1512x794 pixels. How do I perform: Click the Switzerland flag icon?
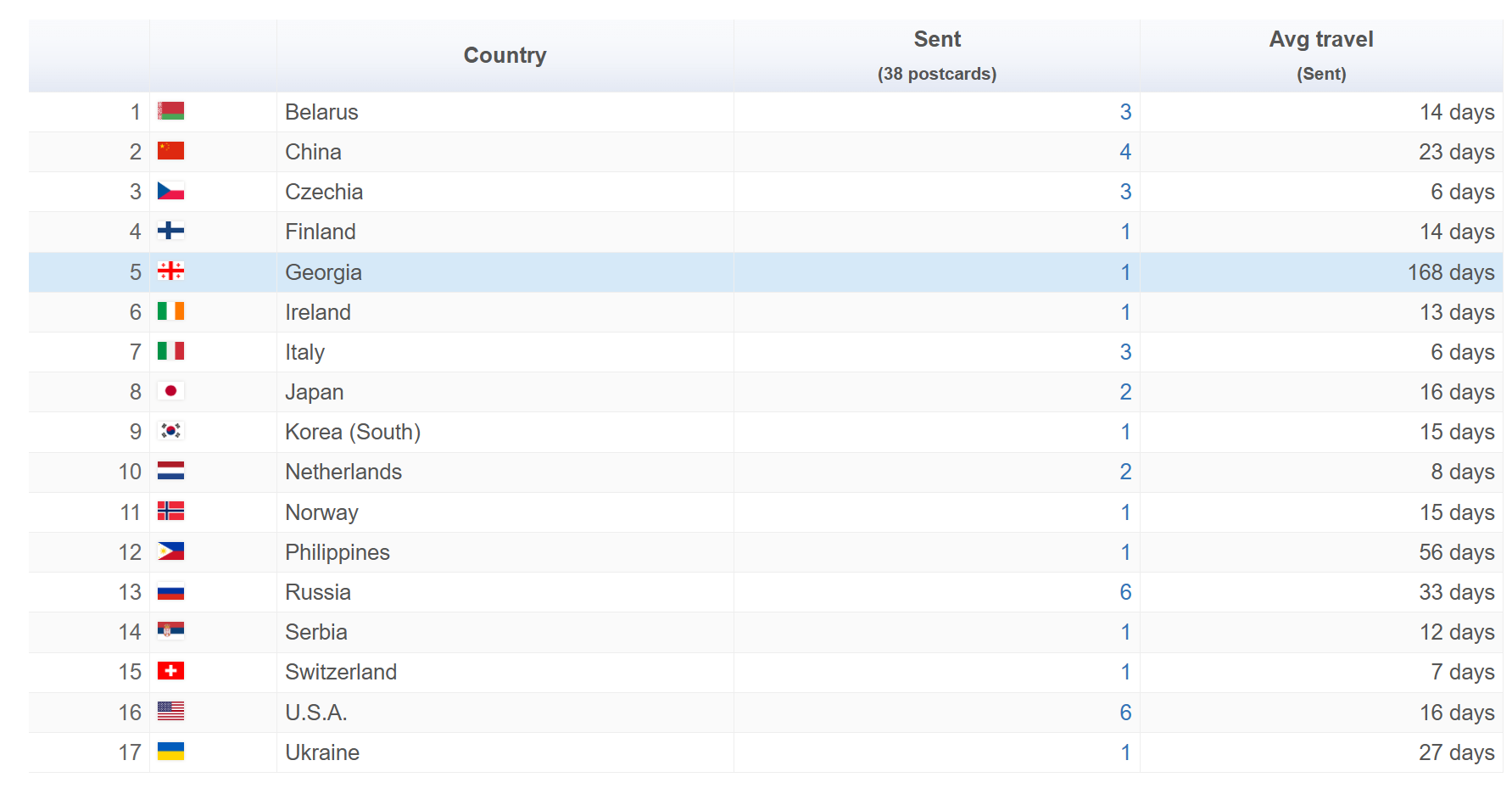[x=170, y=671]
